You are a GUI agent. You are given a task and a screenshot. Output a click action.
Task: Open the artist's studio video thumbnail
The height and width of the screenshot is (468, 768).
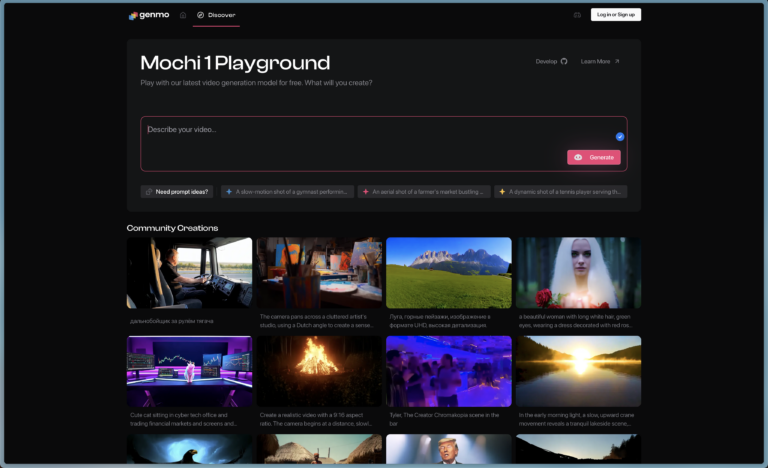(x=319, y=273)
